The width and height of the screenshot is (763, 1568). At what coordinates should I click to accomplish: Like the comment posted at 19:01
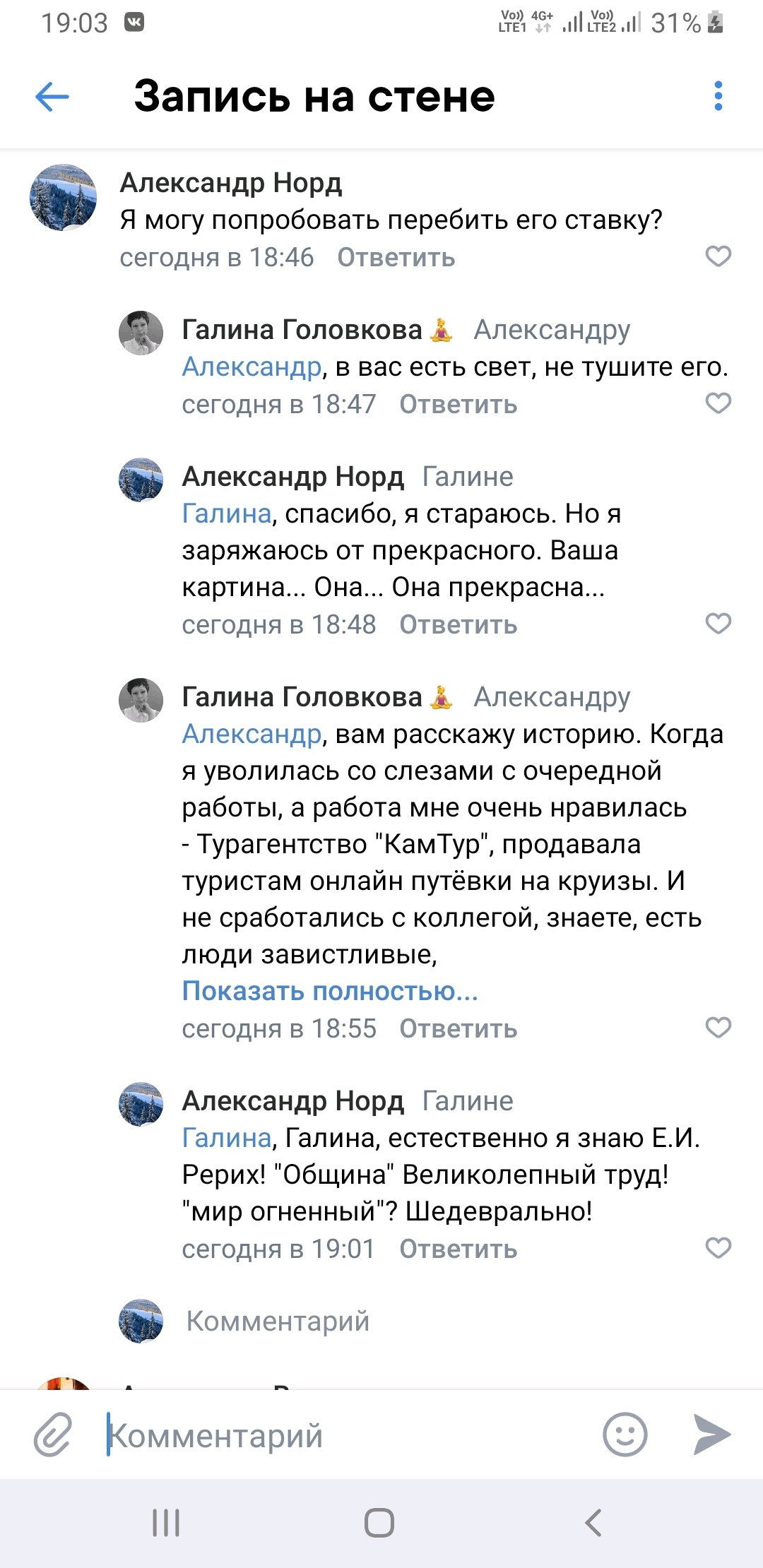tap(718, 1248)
